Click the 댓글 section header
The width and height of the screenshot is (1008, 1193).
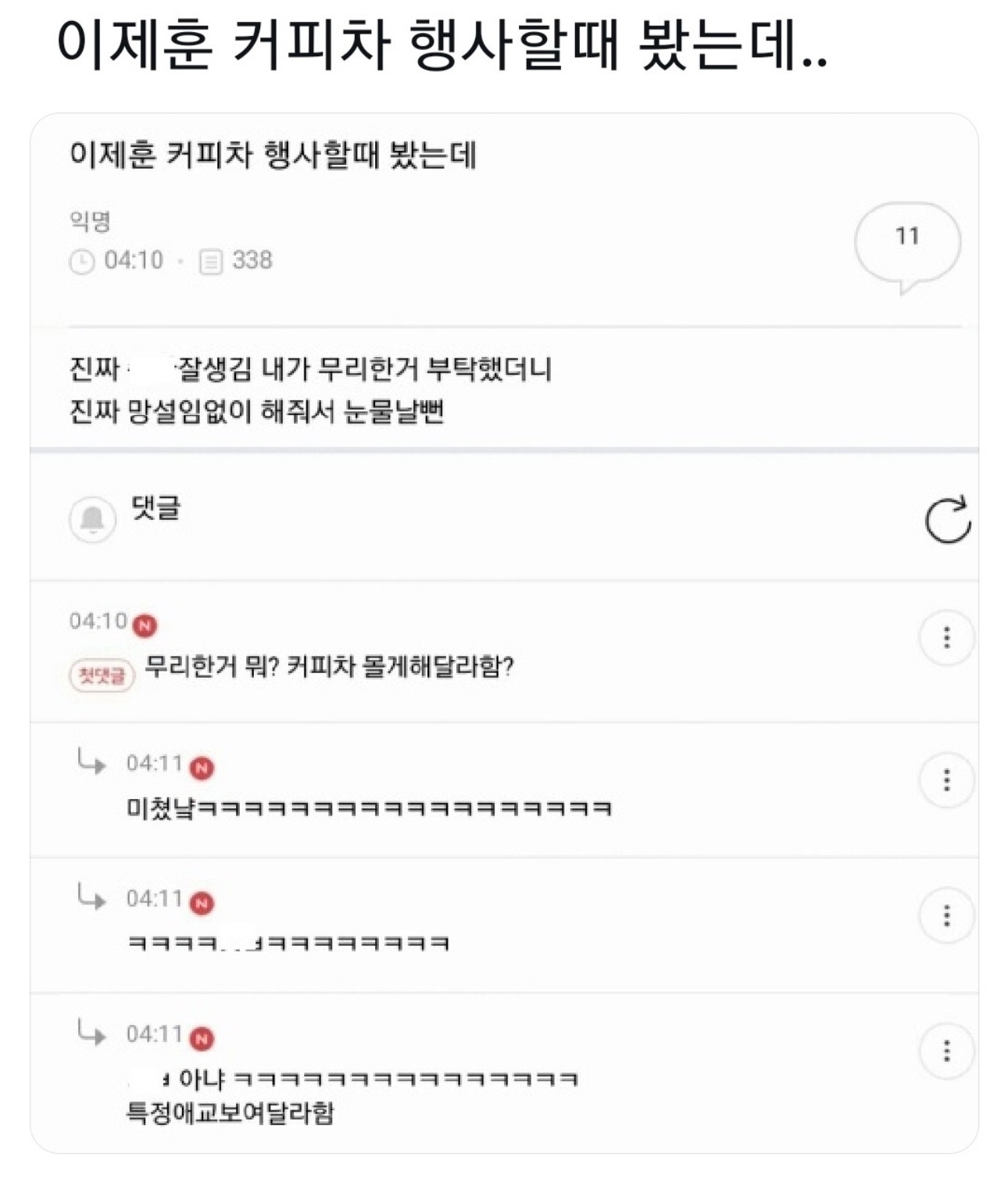(156, 508)
